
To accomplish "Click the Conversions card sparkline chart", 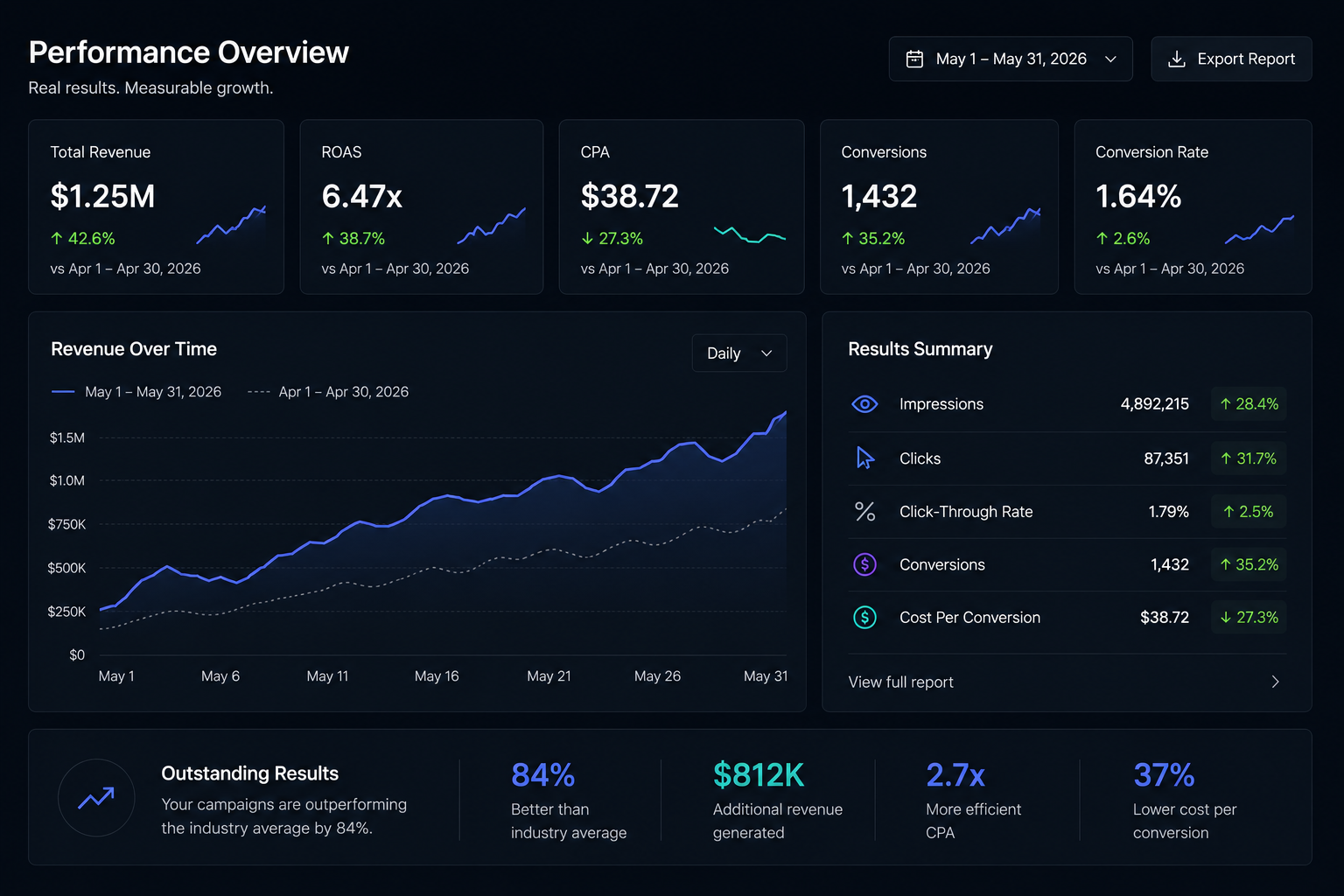I will coord(1005,226).
